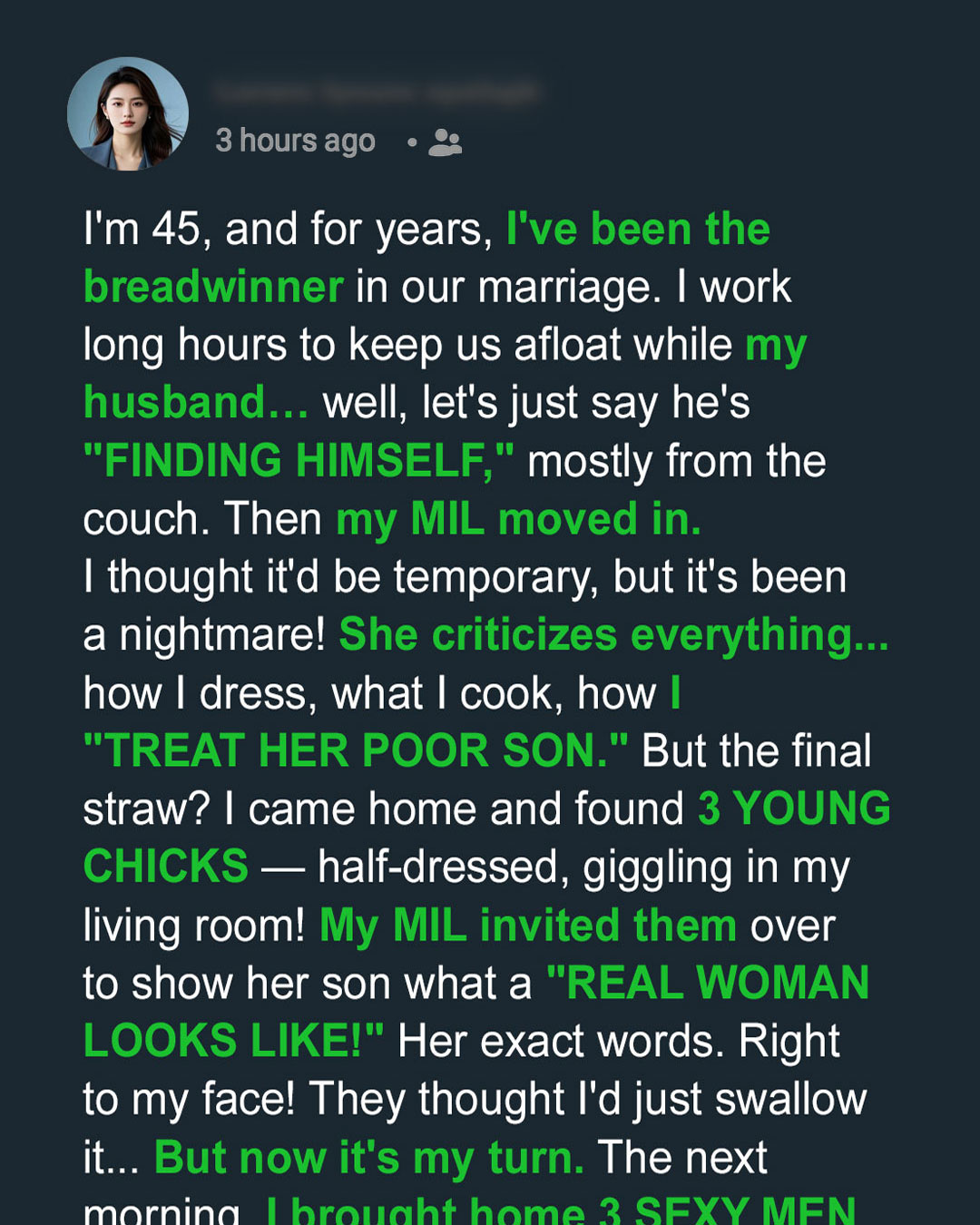
Task: Click the green 'husband…' text
Action: coord(196,402)
